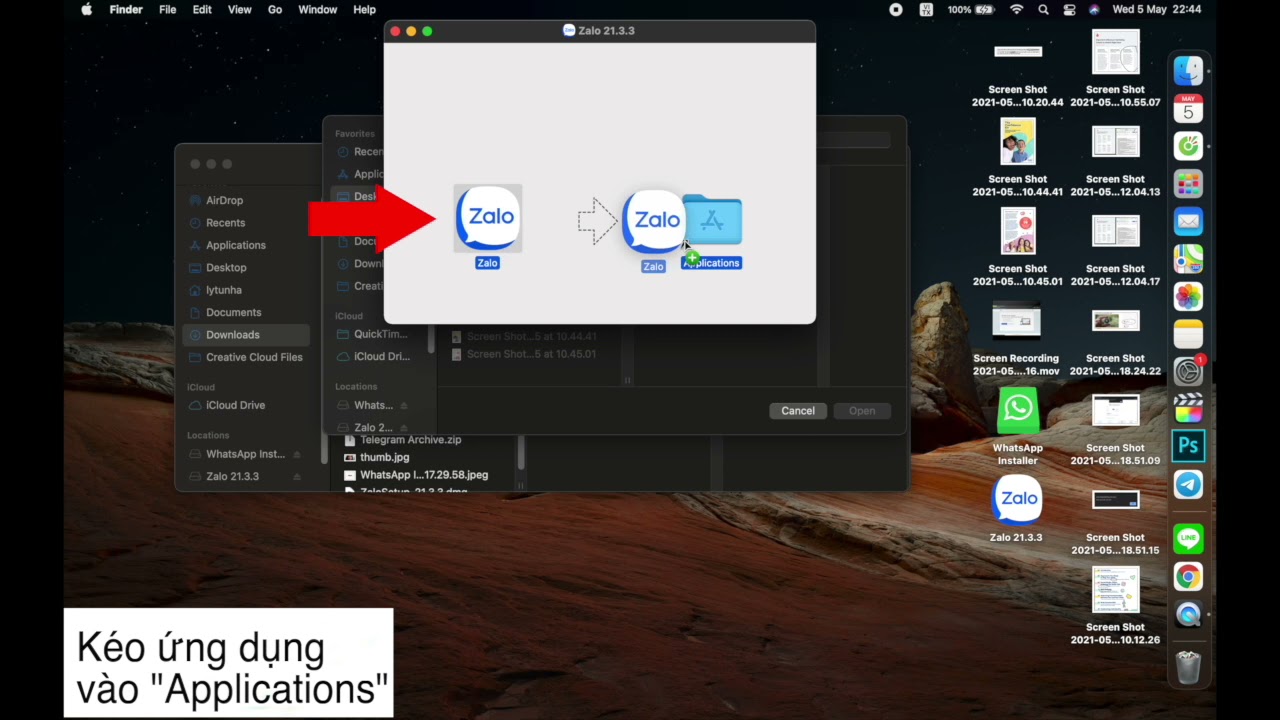Select AirDrop in Finder sidebar

[224, 200]
